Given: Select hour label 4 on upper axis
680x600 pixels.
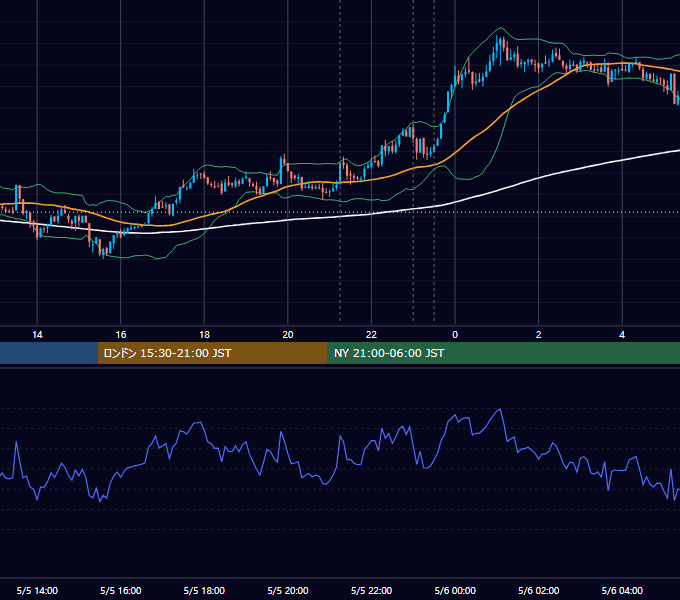Looking at the screenshot, I should 622,335.
